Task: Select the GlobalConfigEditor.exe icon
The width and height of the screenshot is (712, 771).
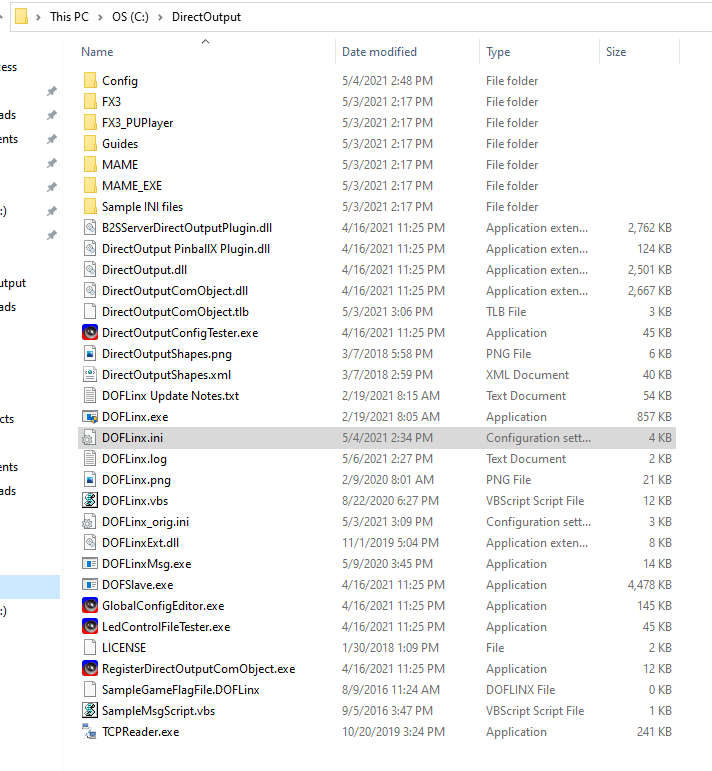Action: coord(90,606)
